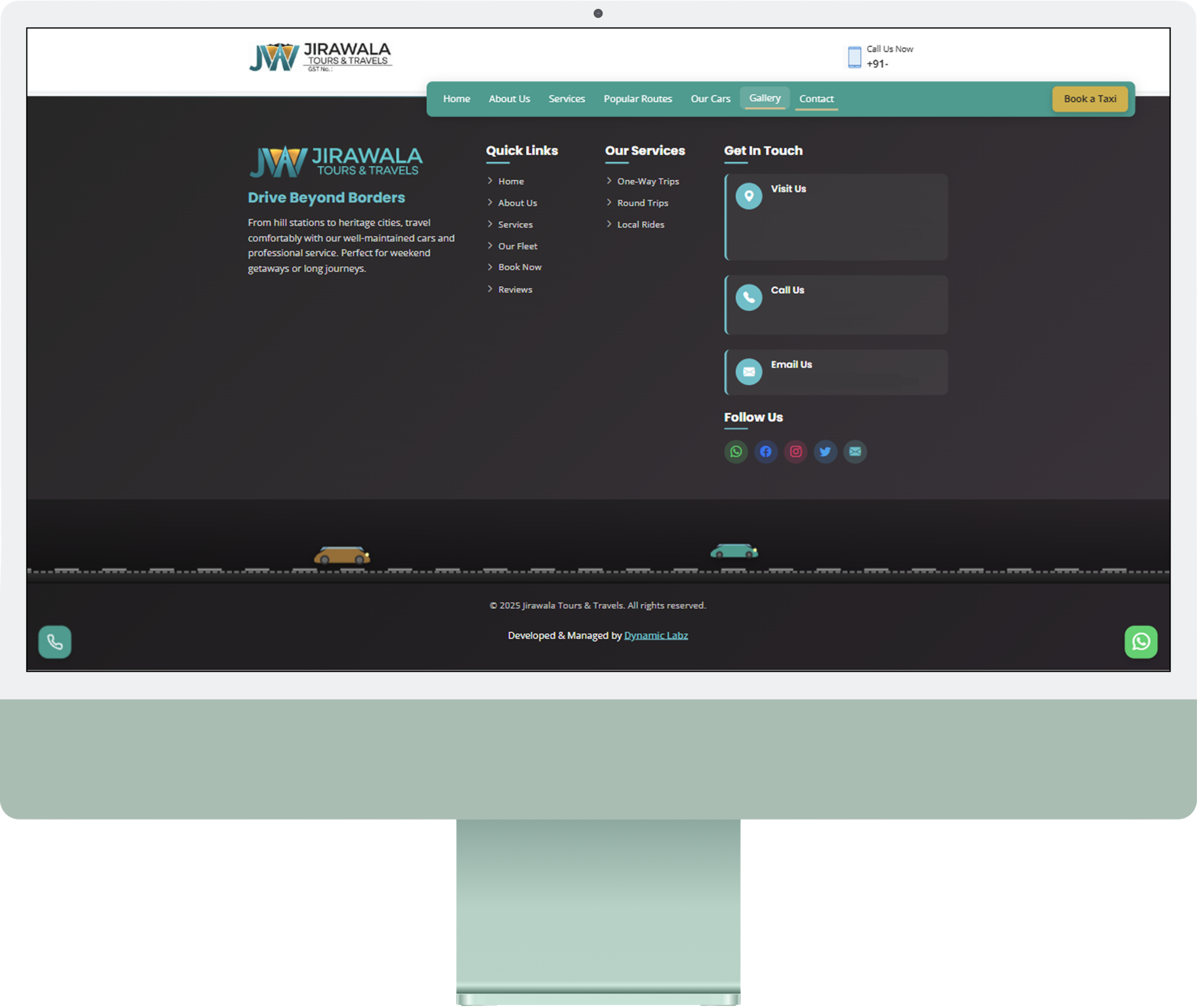This screenshot has width=1197, height=1008.
Task: Click the Our Services heading
Action: (x=645, y=151)
